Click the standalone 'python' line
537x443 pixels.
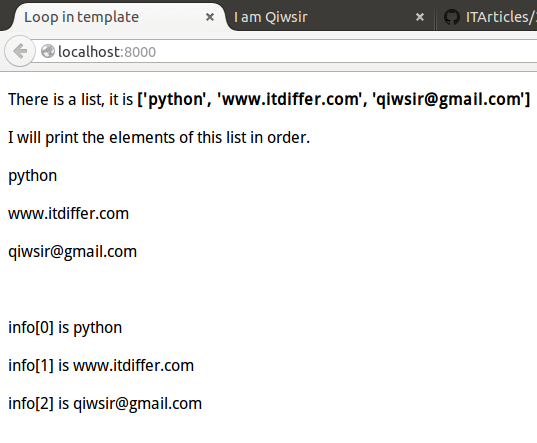click(x=33, y=176)
